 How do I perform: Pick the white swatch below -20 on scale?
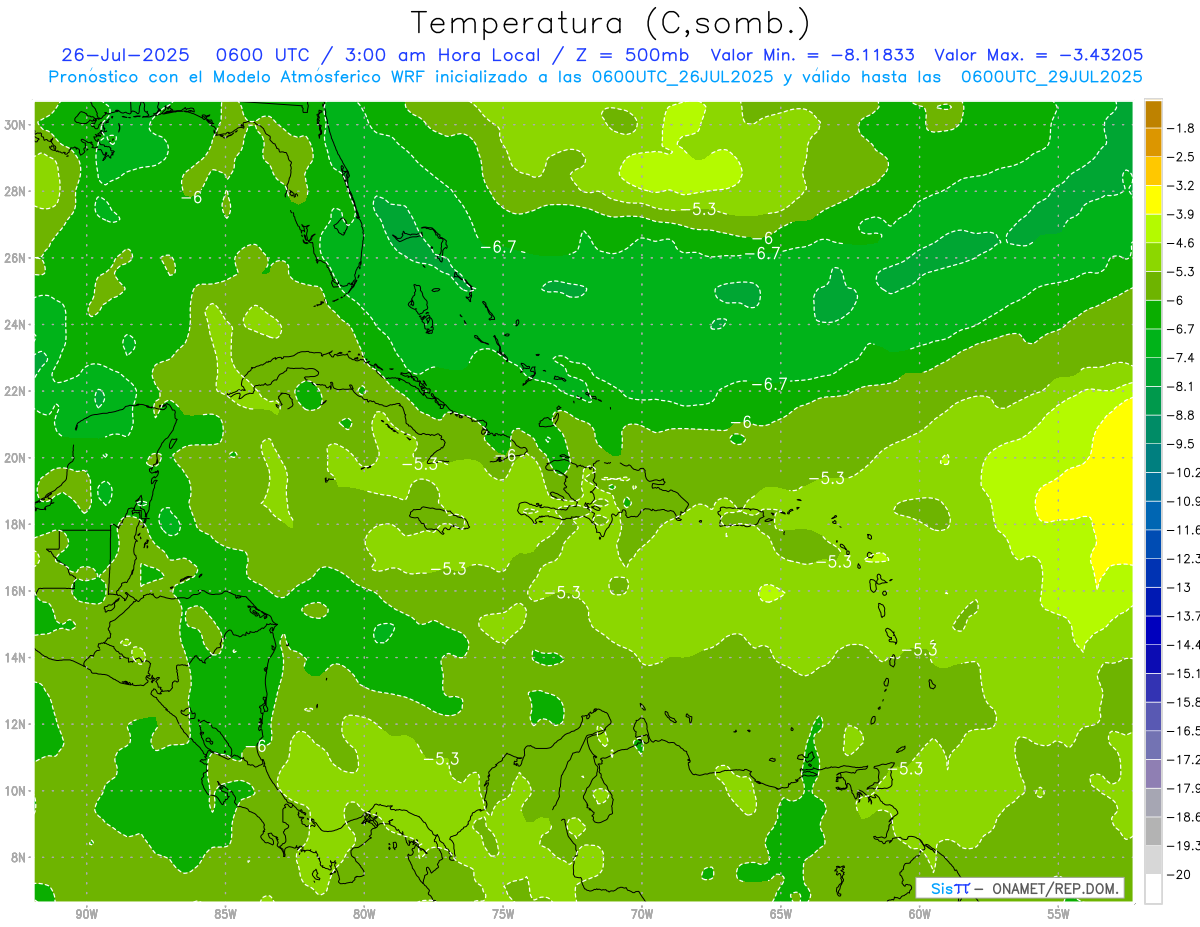pyautogui.click(x=1153, y=889)
